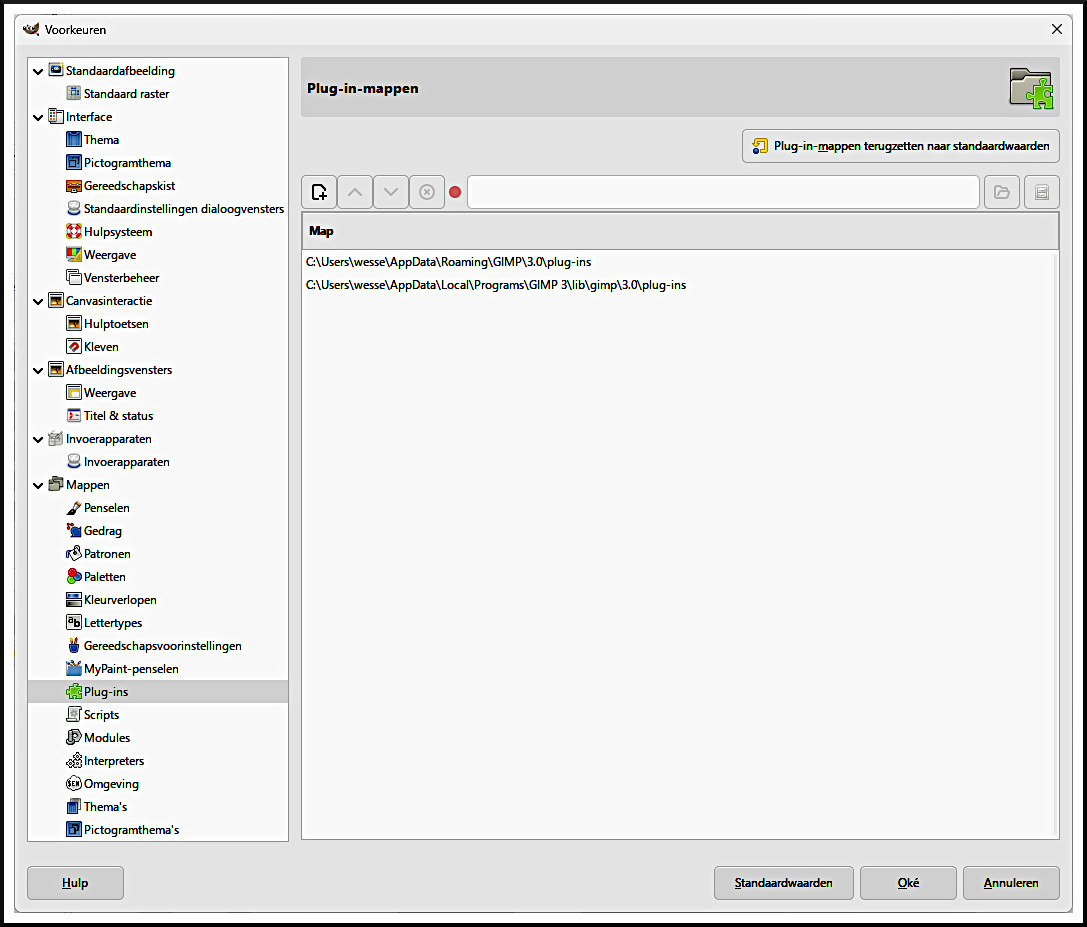Viewport: 1087px width, 927px height.
Task: Click the Map column header
Action: coord(680,231)
